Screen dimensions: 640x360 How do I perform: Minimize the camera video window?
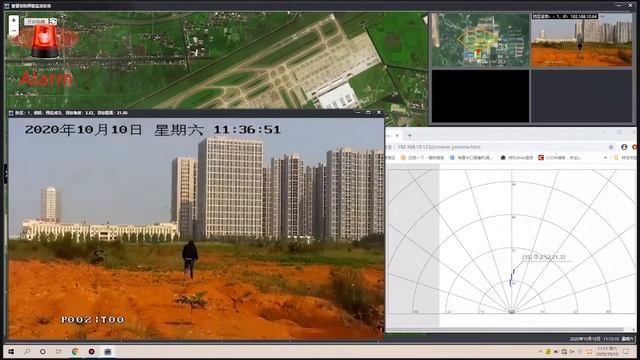[358, 112]
